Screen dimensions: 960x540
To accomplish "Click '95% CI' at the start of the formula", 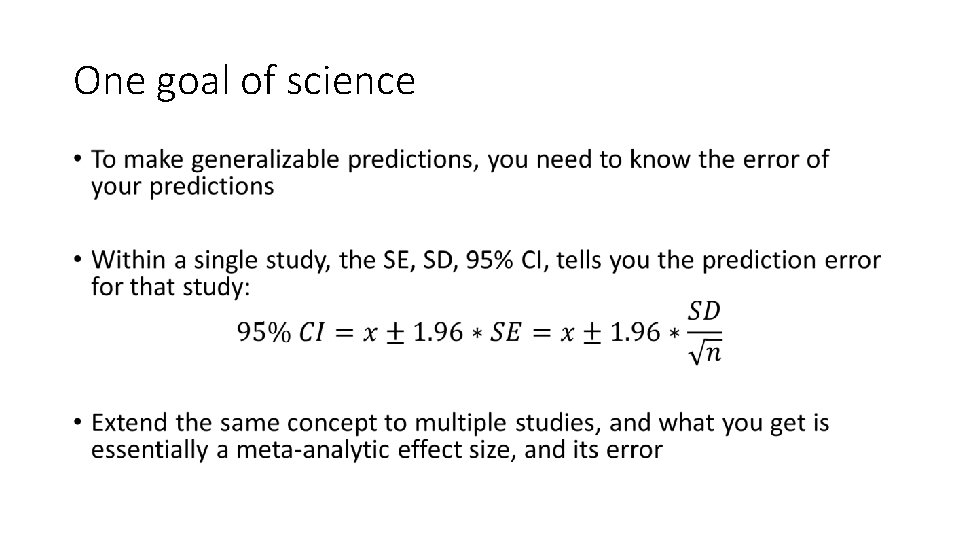I will pyautogui.click(x=282, y=333).
